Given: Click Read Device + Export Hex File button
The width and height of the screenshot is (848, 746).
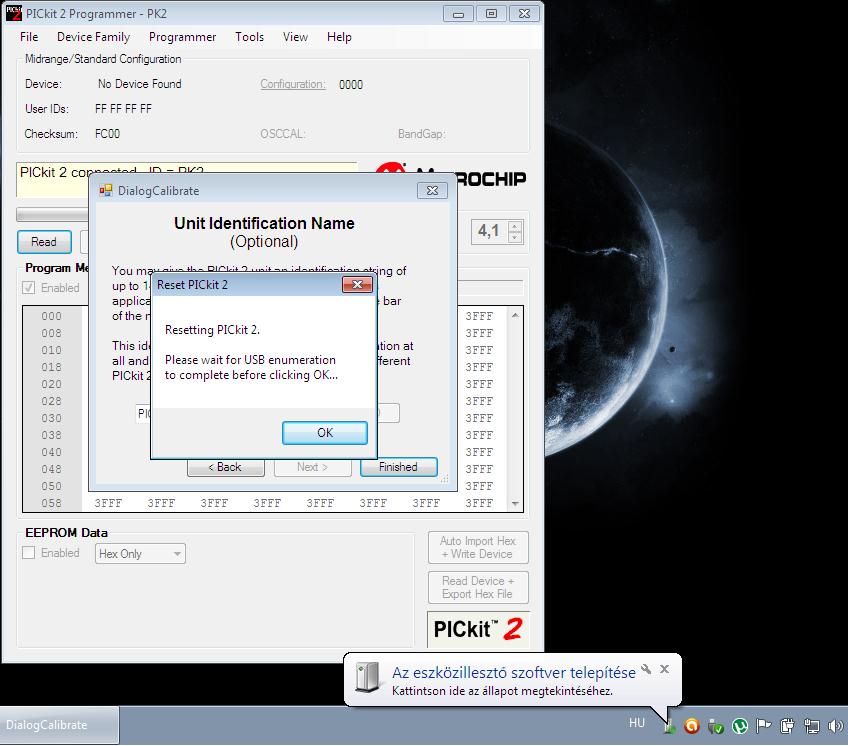Looking at the screenshot, I should point(478,587).
